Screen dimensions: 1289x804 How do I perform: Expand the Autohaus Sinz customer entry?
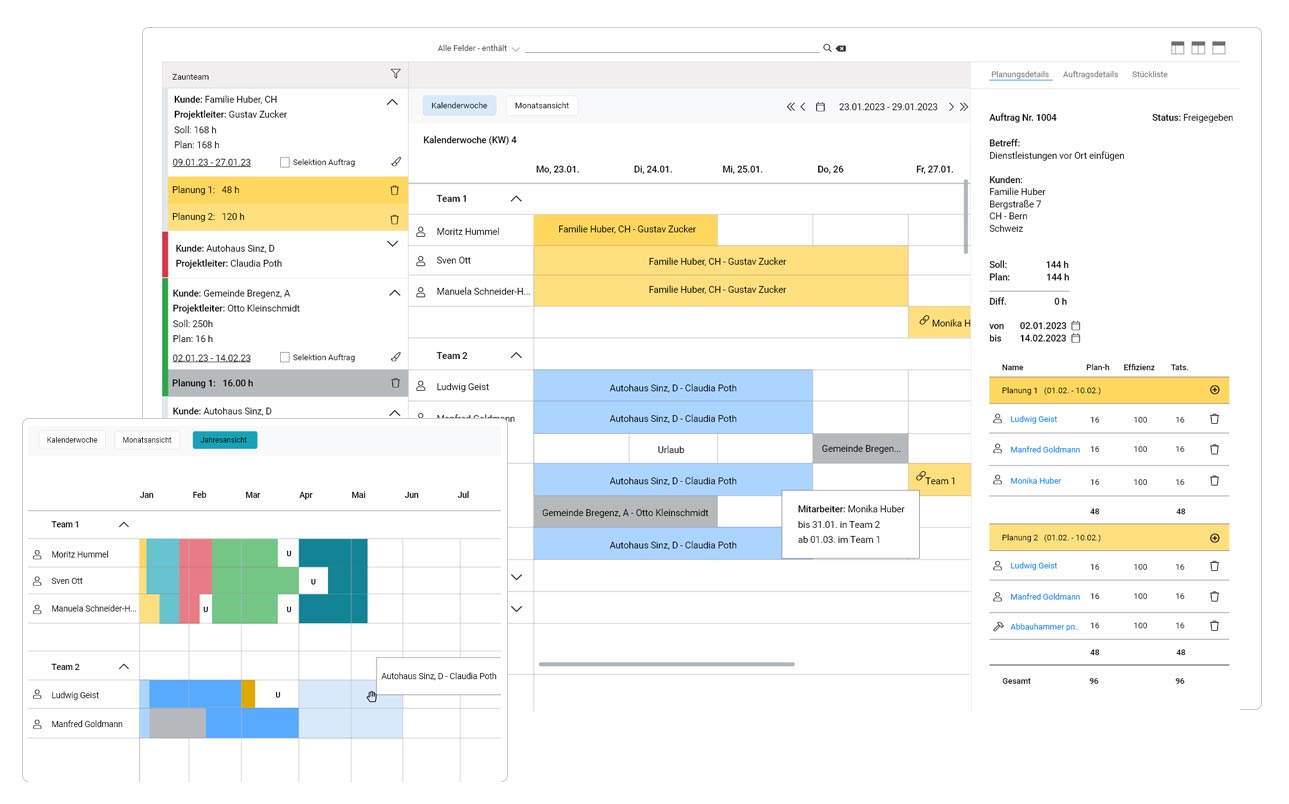(393, 244)
